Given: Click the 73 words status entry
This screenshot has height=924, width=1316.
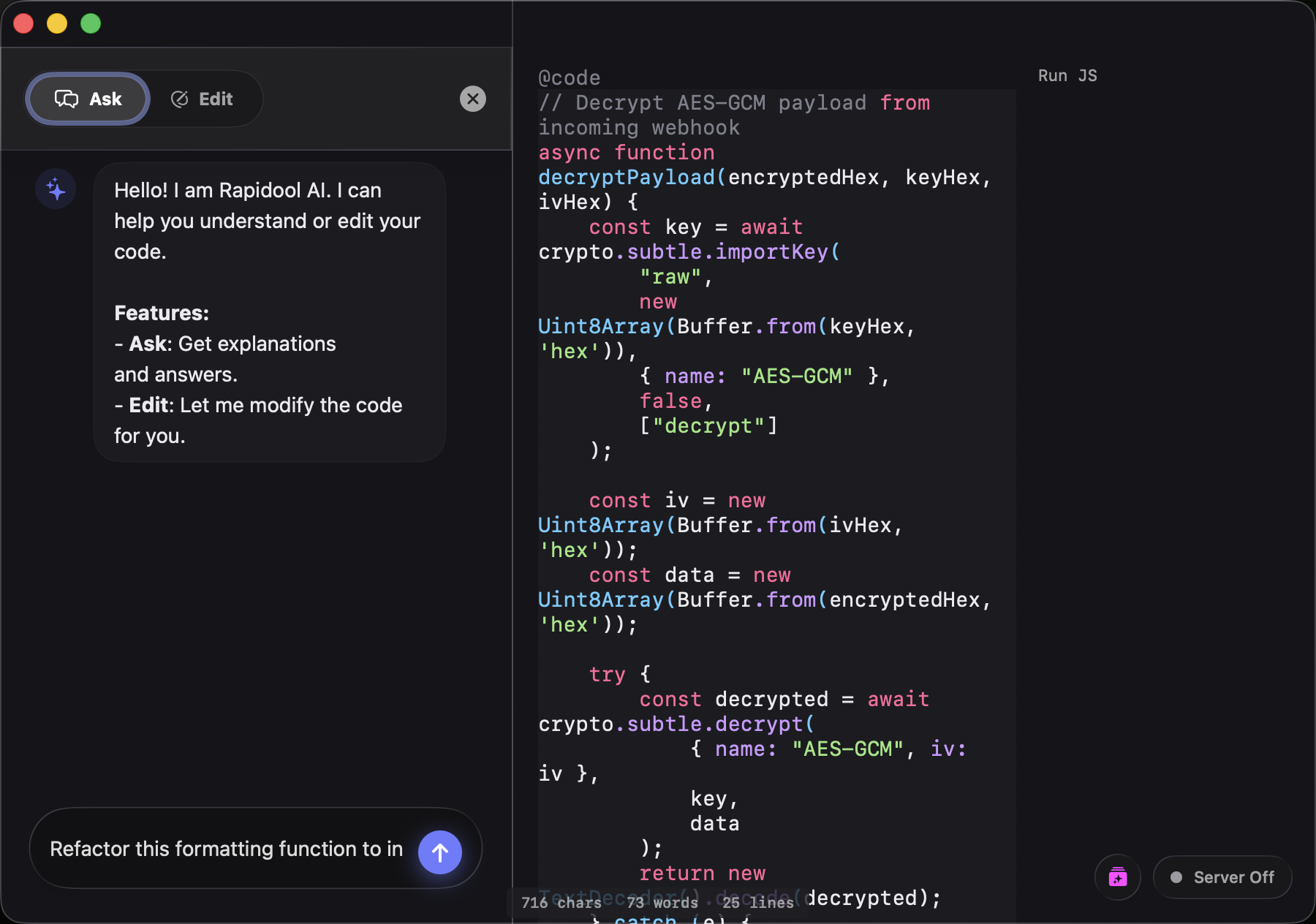Looking at the screenshot, I should click(x=662, y=903).
